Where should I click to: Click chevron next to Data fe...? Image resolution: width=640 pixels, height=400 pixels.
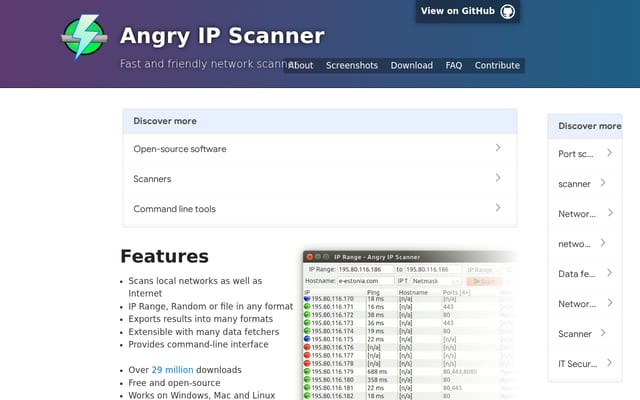[x=609, y=273]
